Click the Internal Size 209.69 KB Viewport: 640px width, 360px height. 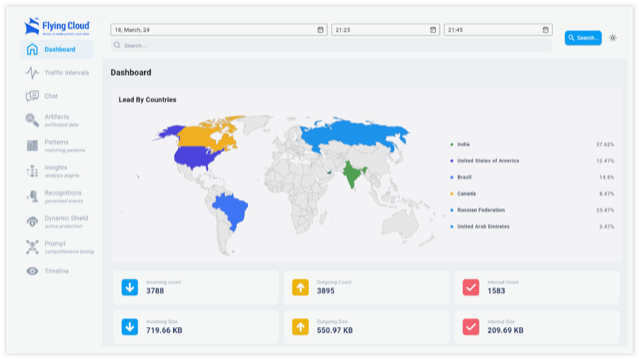pos(505,331)
